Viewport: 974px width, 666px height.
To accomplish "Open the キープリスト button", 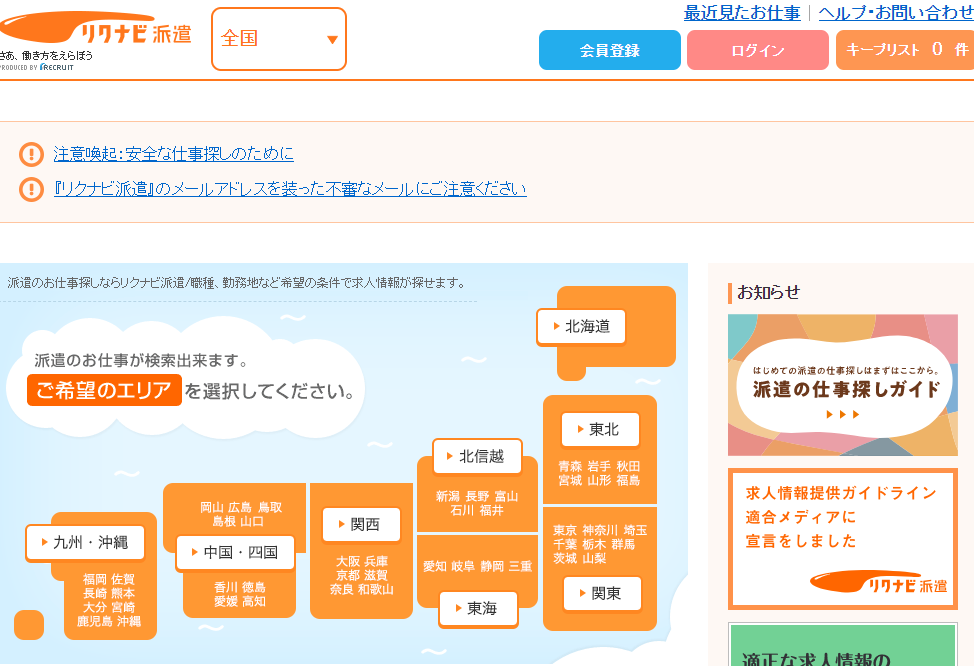I will coord(905,50).
